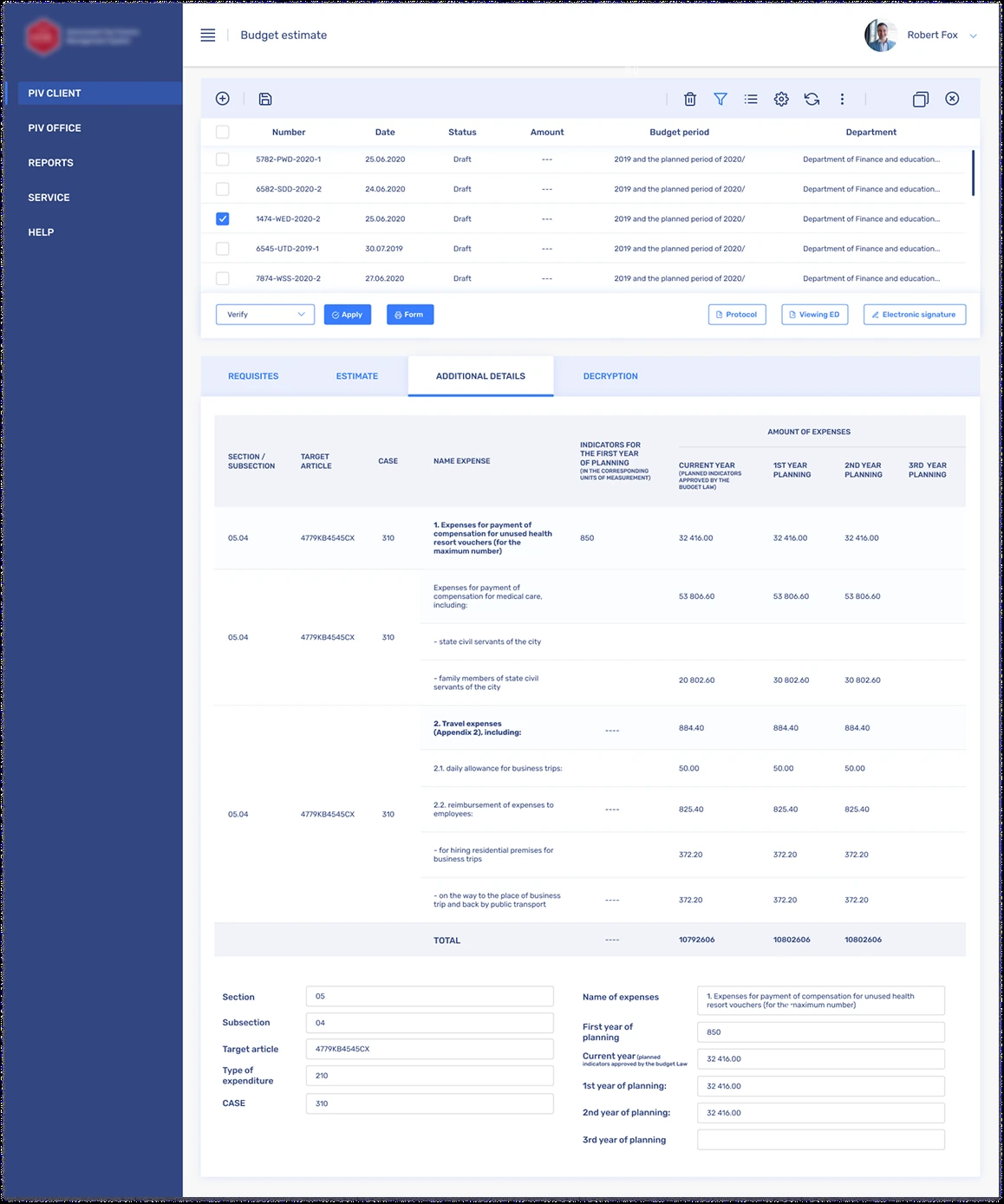Click the circled X close panel icon
1004x1204 pixels.
(952, 99)
